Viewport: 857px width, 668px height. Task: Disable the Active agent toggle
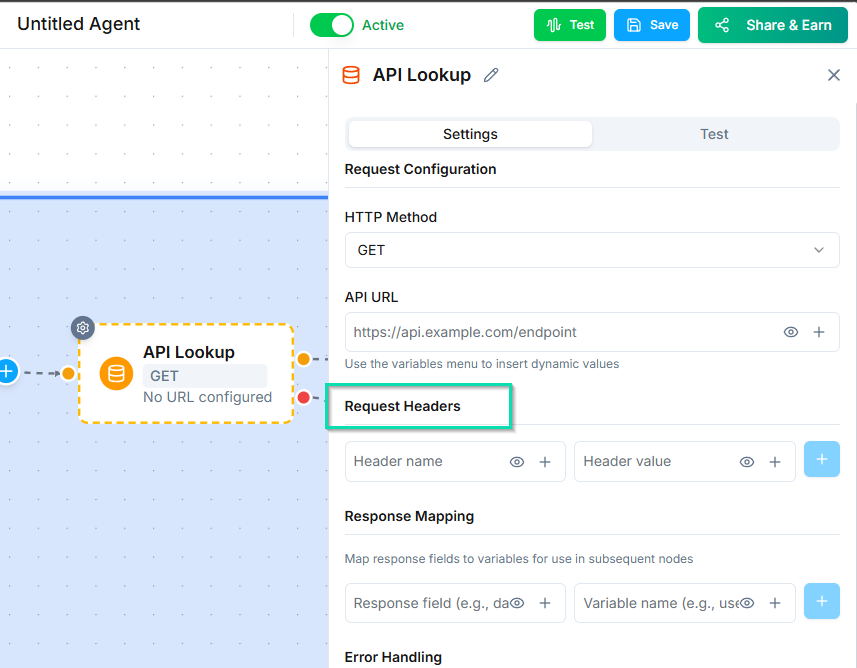tap(332, 25)
